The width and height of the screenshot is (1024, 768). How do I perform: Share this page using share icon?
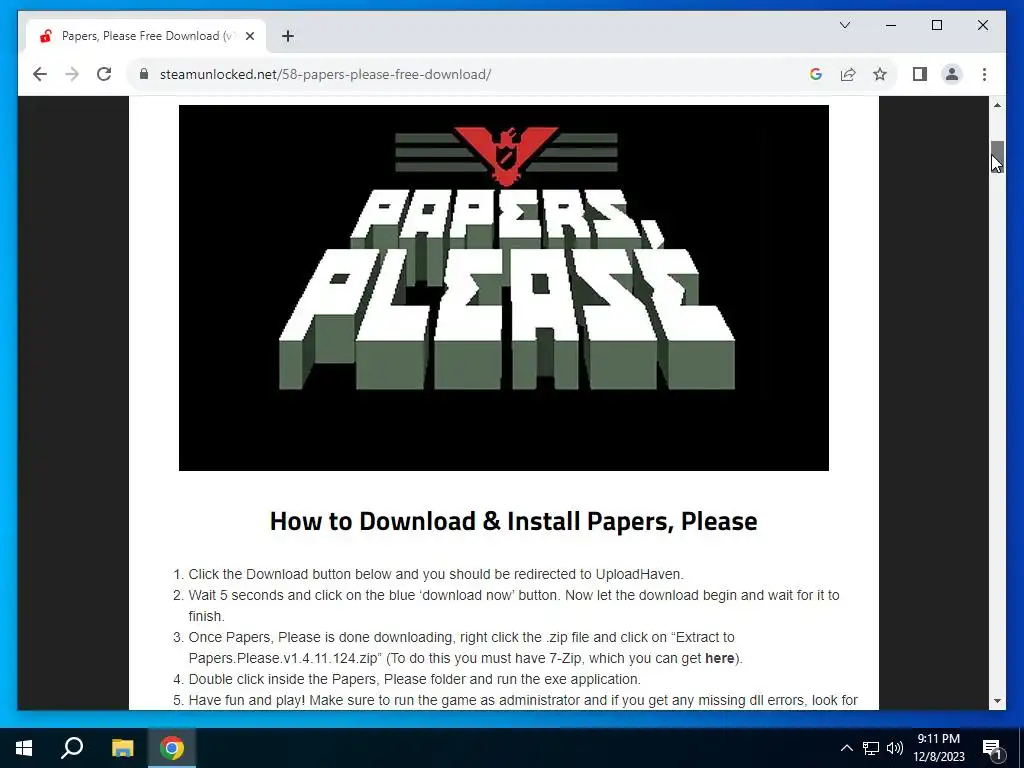coord(848,74)
